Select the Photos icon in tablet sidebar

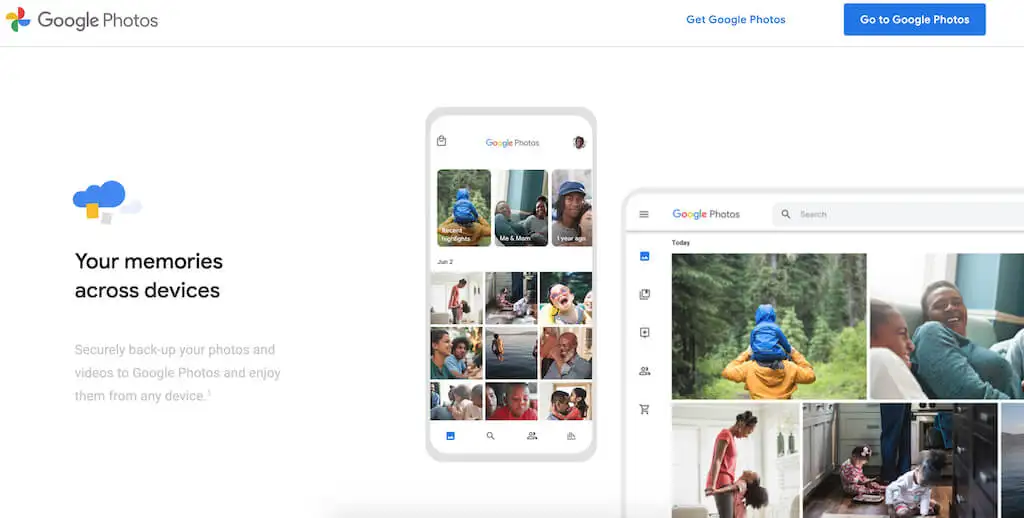tap(645, 256)
